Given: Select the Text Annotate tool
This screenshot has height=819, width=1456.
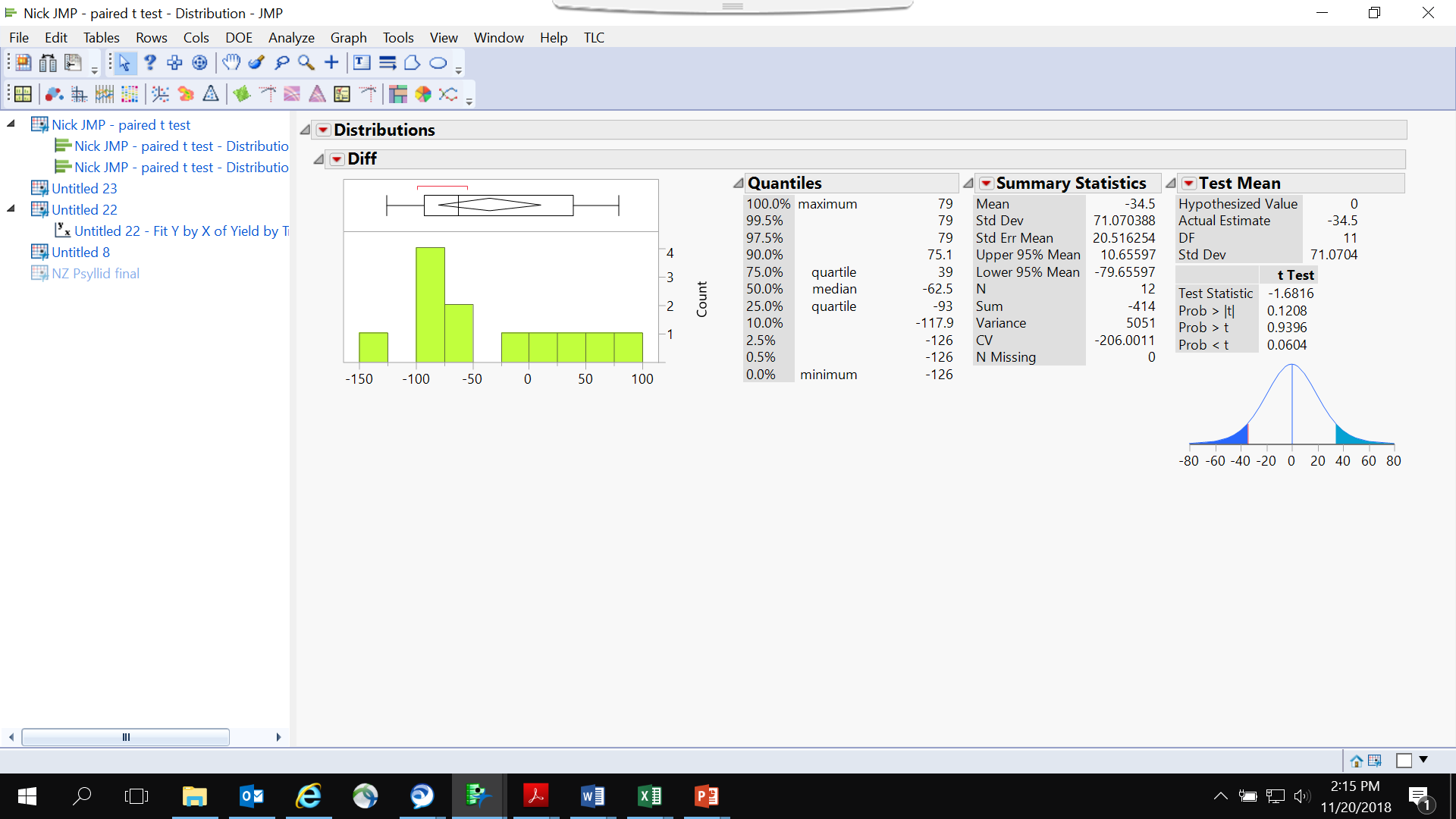Looking at the screenshot, I should (x=362, y=63).
